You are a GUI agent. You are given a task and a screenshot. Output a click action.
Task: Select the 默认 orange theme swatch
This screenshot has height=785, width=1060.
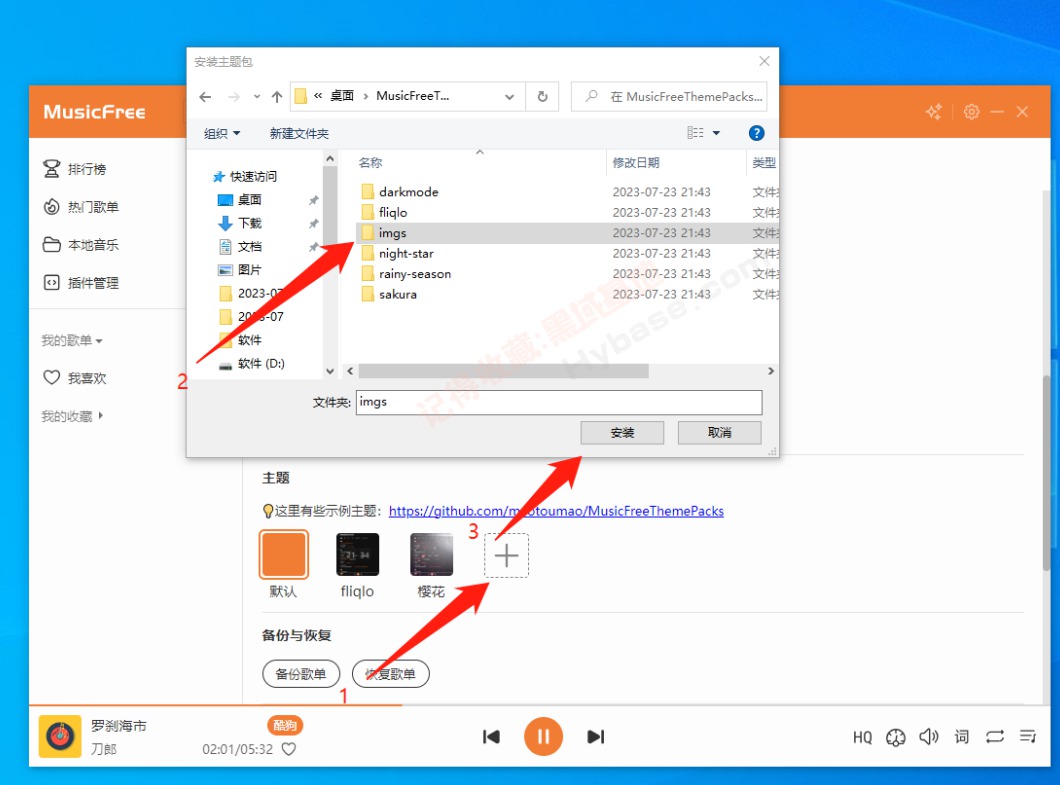point(284,554)
